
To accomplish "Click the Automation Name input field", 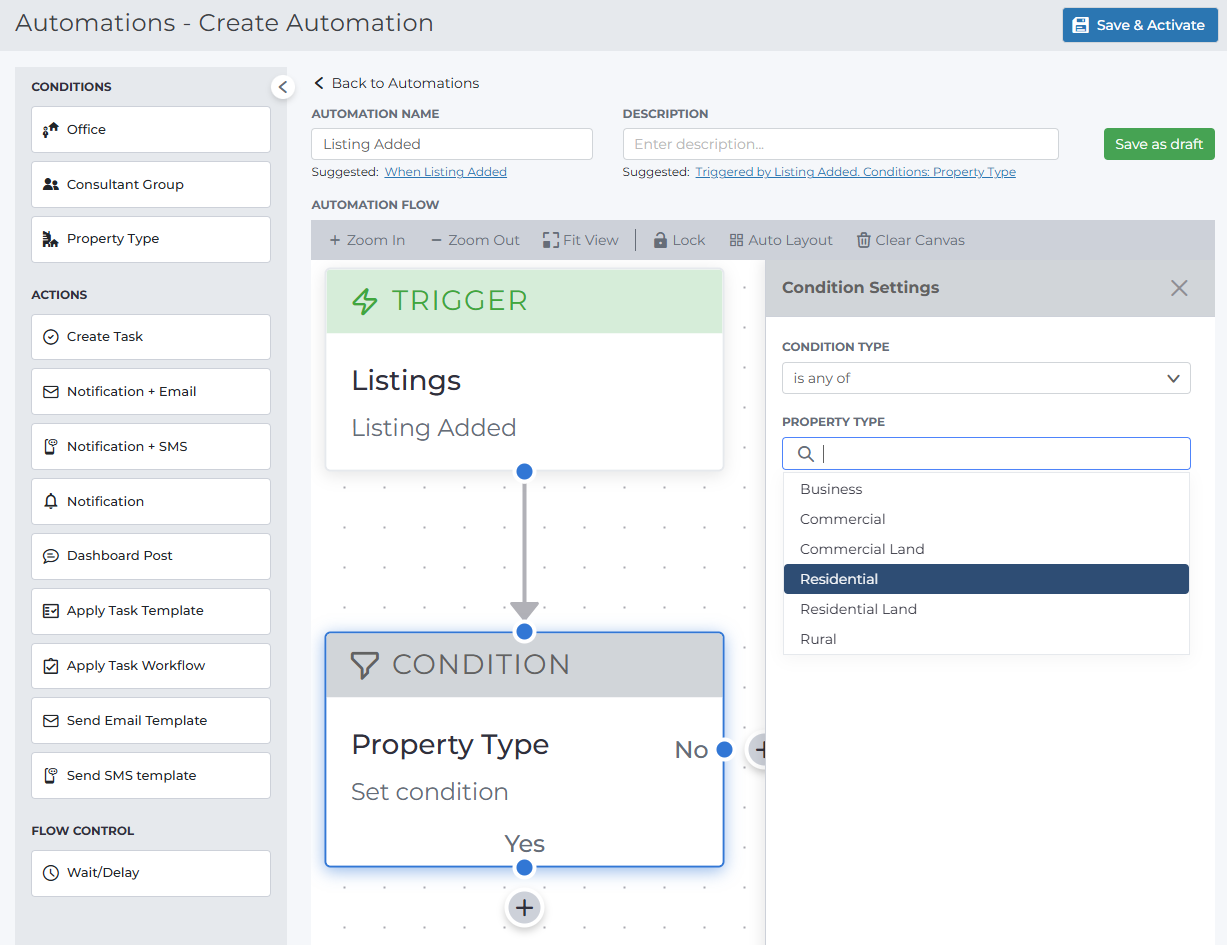I will (x=452, y=144).
